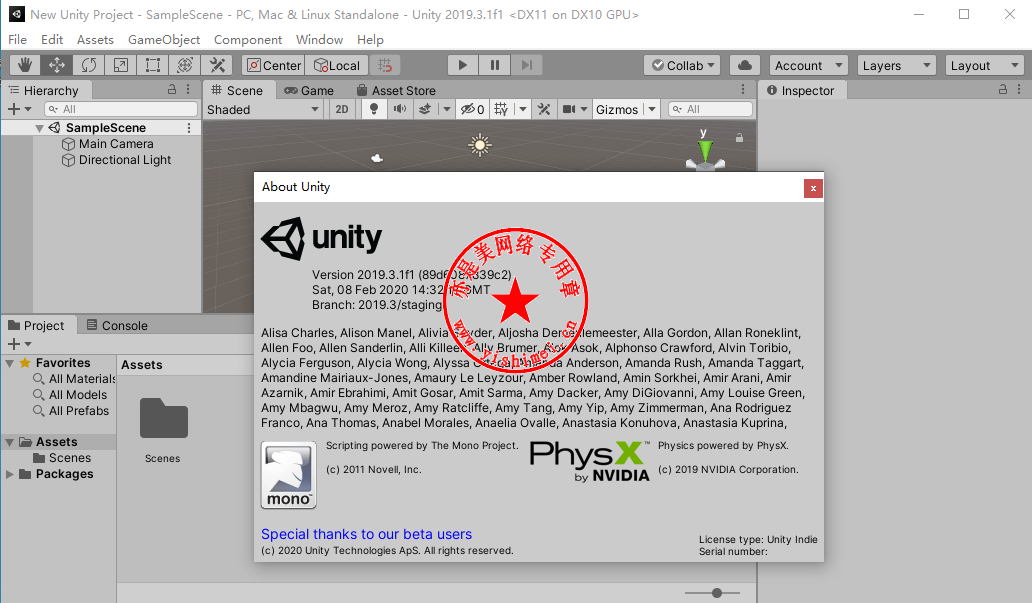Viewport: 1032px width, 603px height.
Task: Toggle pivot mode with the Center button
Action: [272, 65]
